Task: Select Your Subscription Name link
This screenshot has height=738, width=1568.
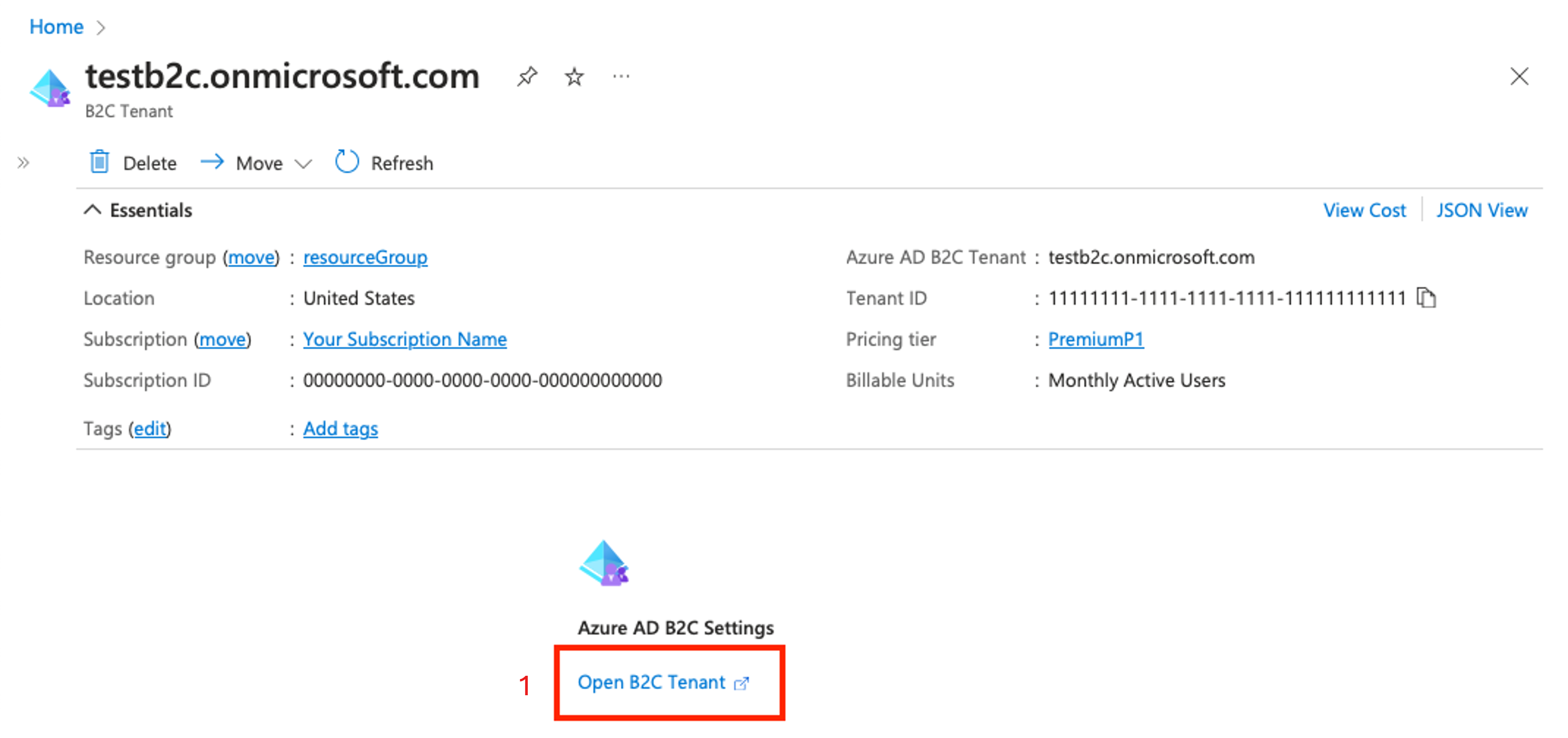Action: [389, 338]
